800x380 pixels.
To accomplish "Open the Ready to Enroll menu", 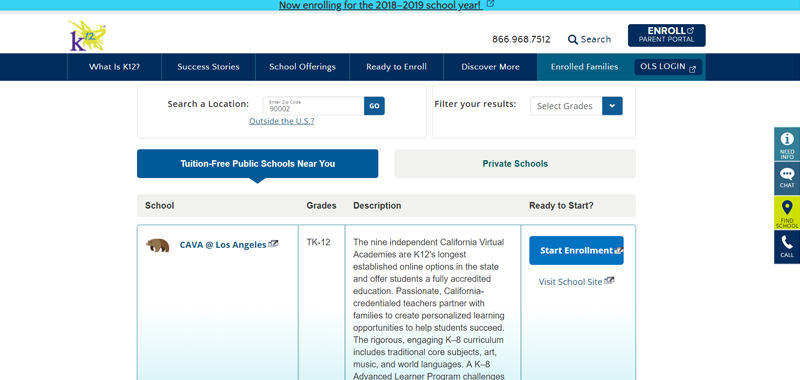I will (396, 67).
